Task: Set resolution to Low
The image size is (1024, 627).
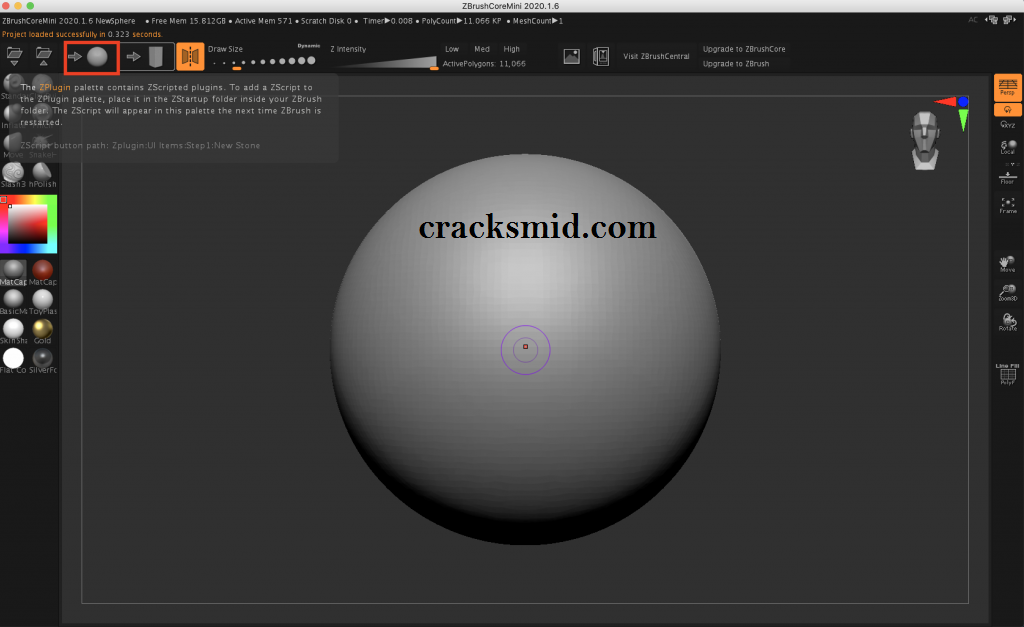Action: [452, 49]
